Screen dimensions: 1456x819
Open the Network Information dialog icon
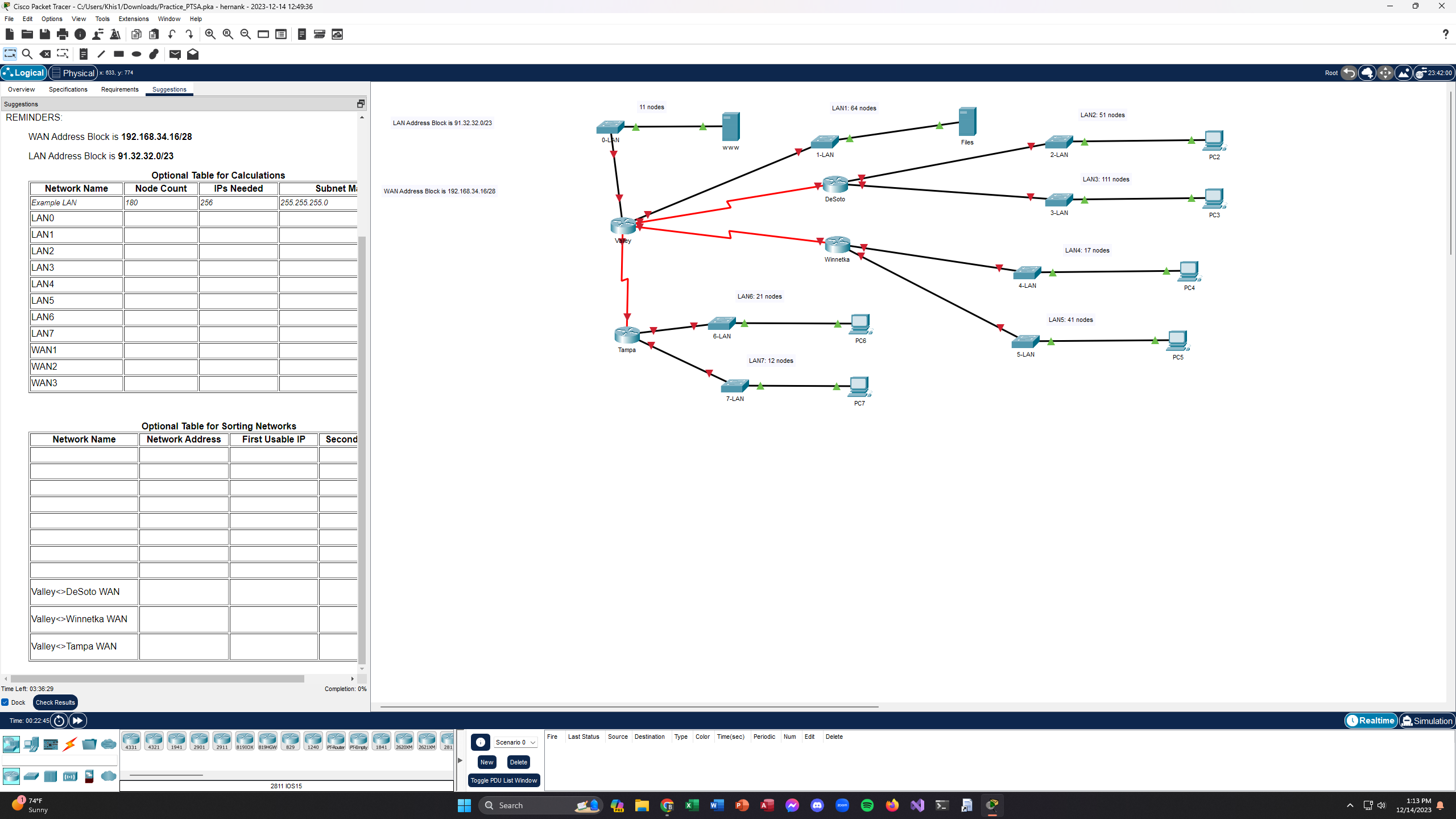pyautogui.click(x=80, y=34)
